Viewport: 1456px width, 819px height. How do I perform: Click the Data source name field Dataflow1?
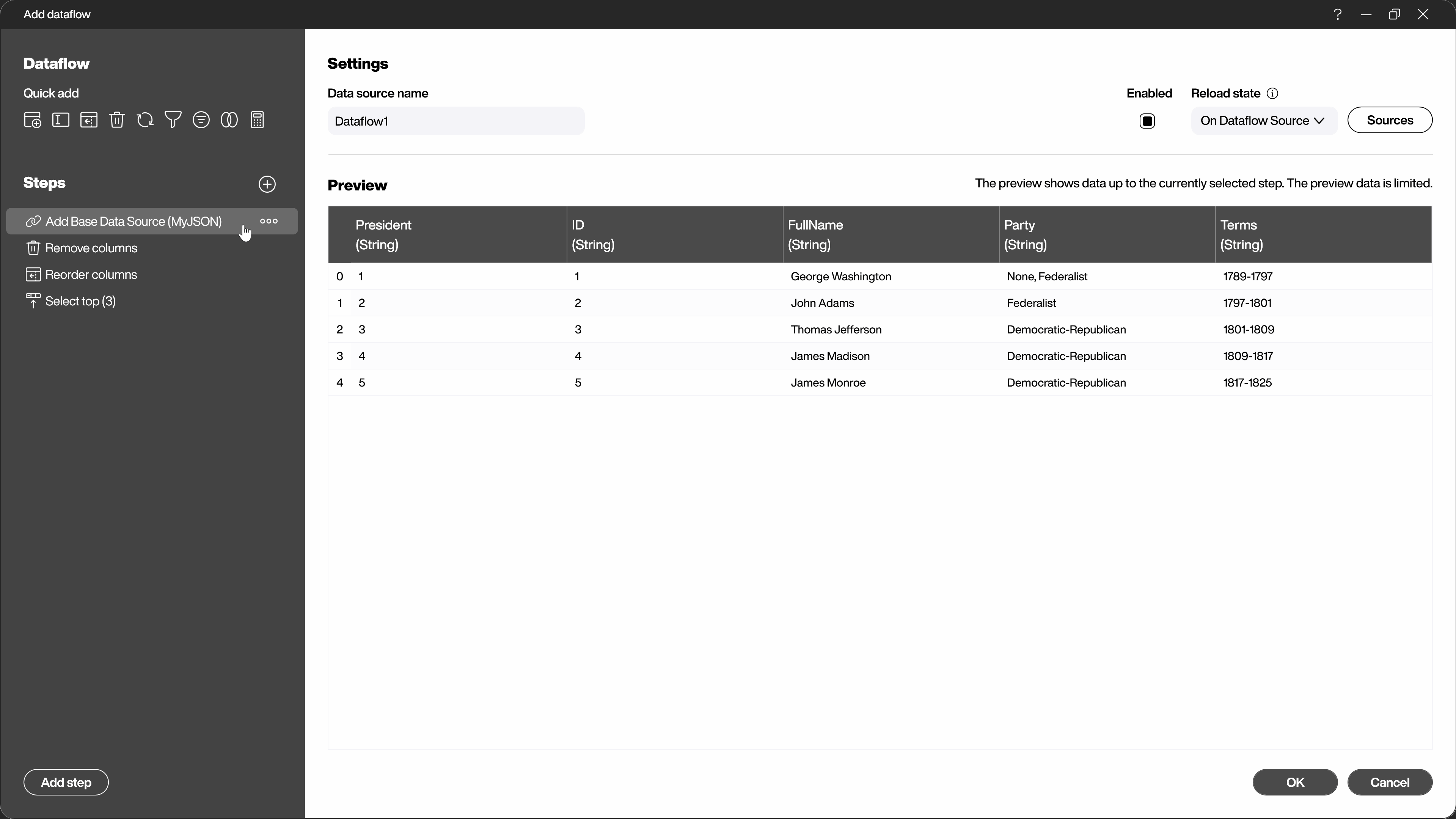[x=456, y=121]
